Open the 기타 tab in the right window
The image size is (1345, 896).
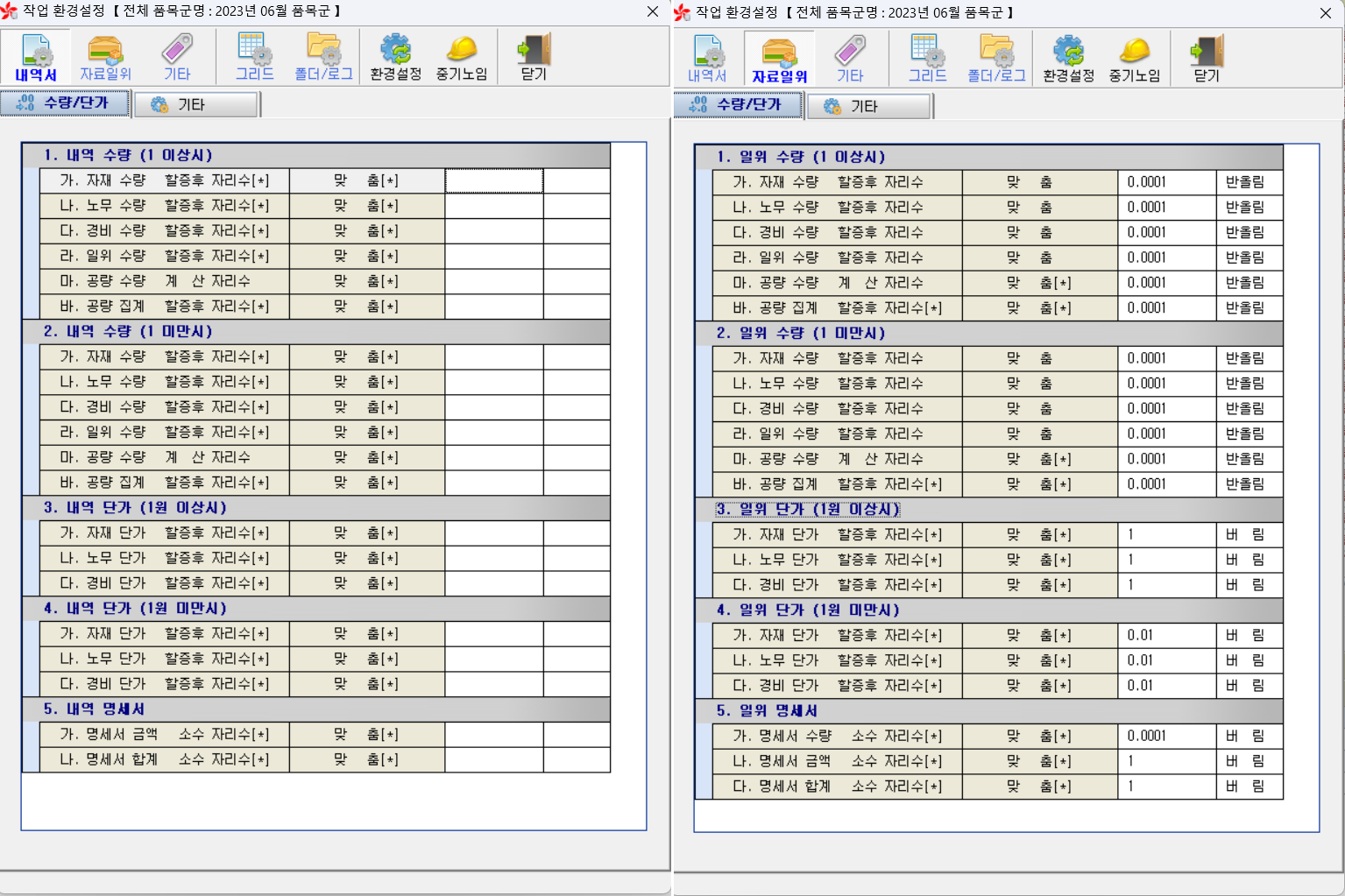869,107
